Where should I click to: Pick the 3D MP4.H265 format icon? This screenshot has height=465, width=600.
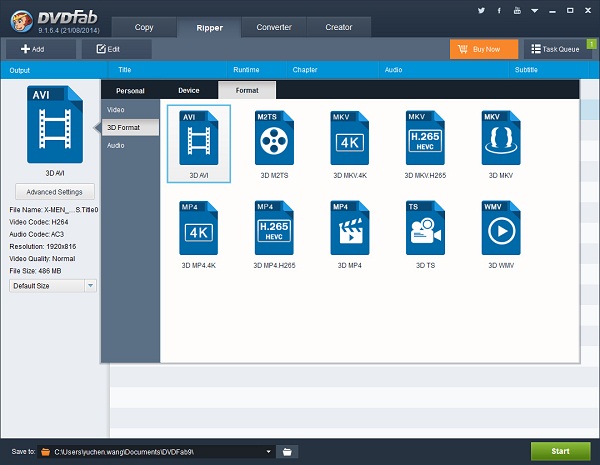274,228
